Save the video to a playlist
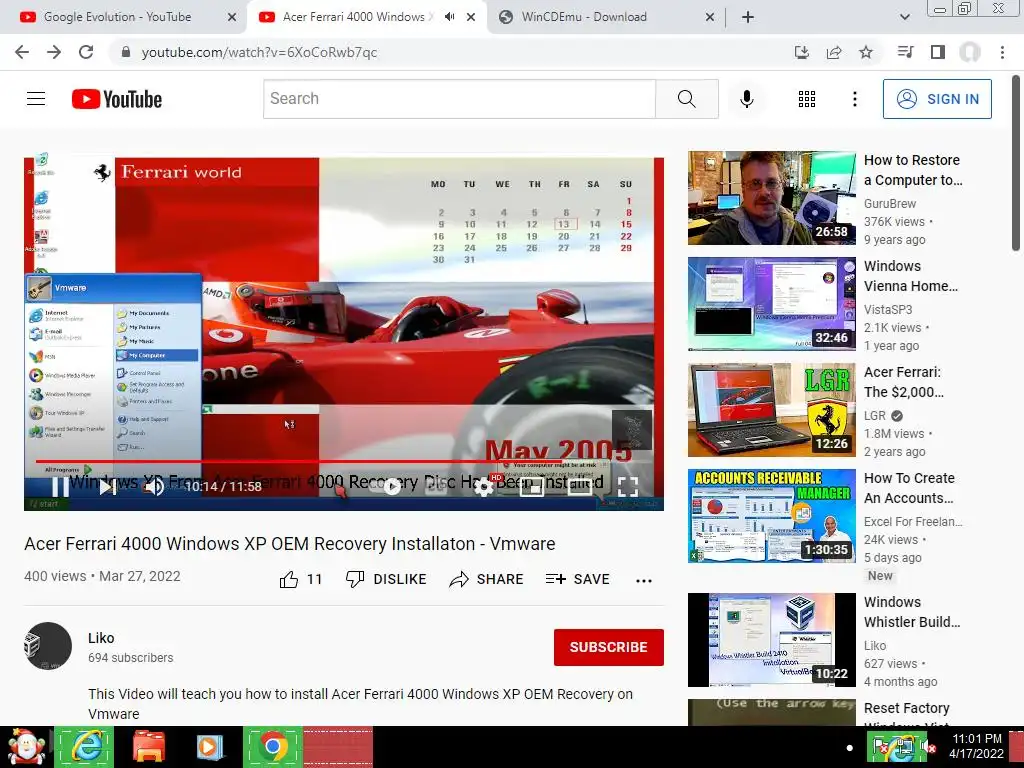The height and width of the screenshot is (768, 1024). 577,579
